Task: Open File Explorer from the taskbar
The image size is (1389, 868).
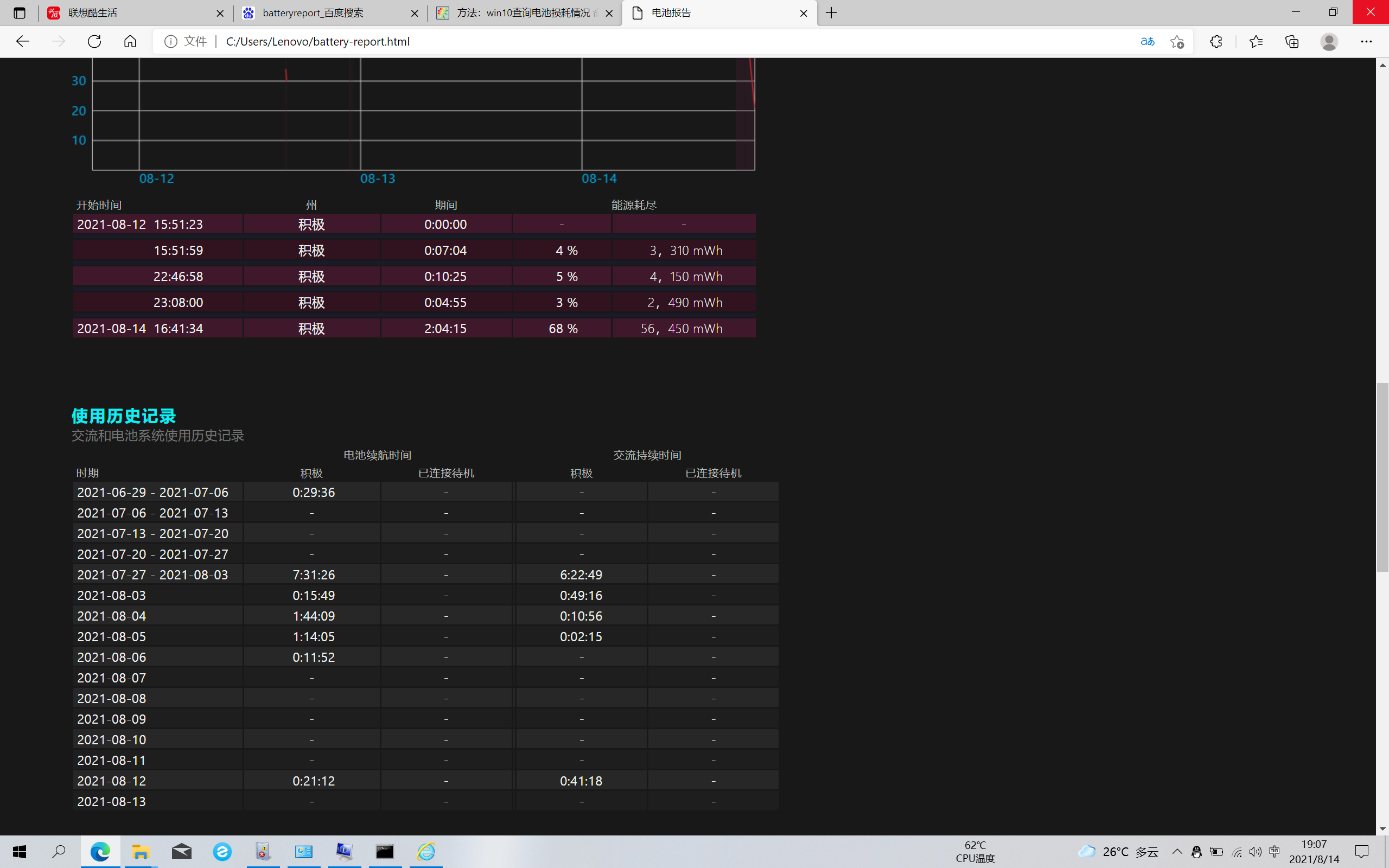Action: click(141, 851)
